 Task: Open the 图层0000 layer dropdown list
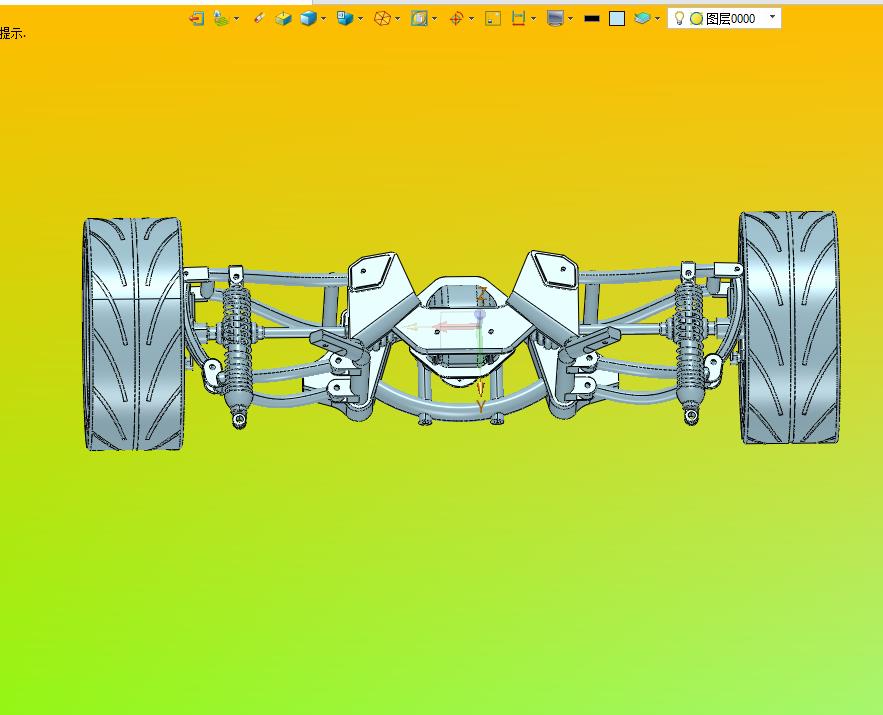772,17
